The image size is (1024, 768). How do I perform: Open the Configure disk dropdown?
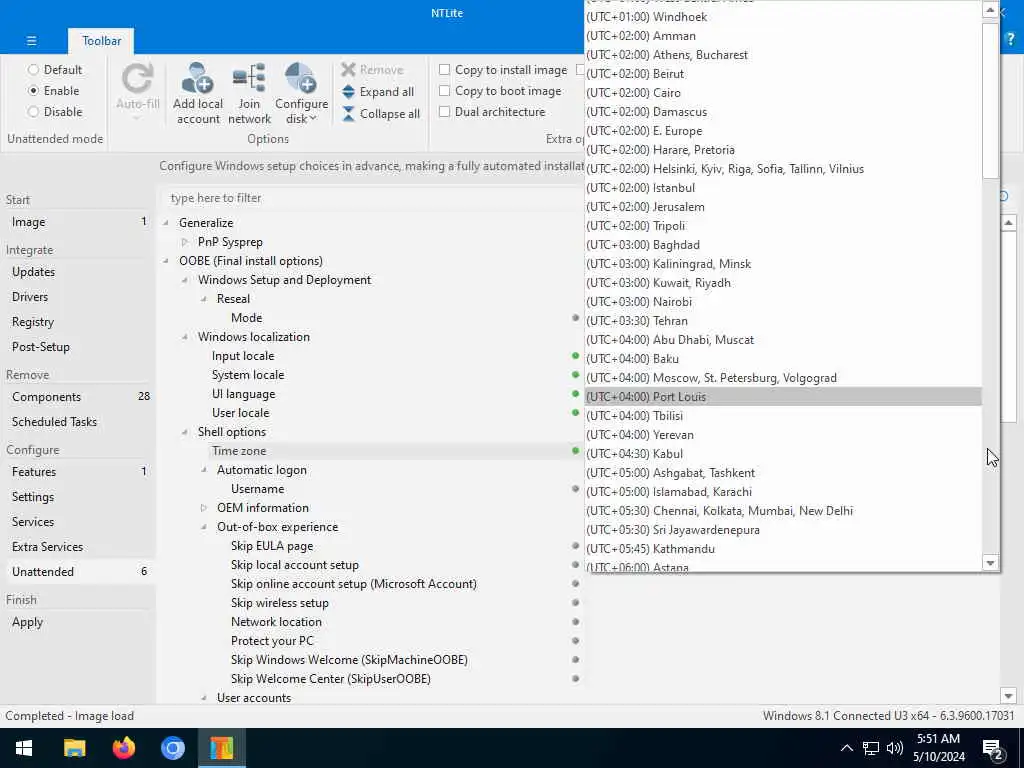click(301, 93)
